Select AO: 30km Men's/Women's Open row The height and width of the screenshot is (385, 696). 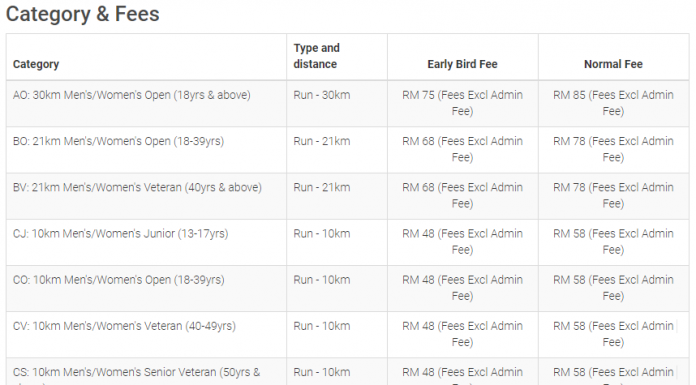348,103
